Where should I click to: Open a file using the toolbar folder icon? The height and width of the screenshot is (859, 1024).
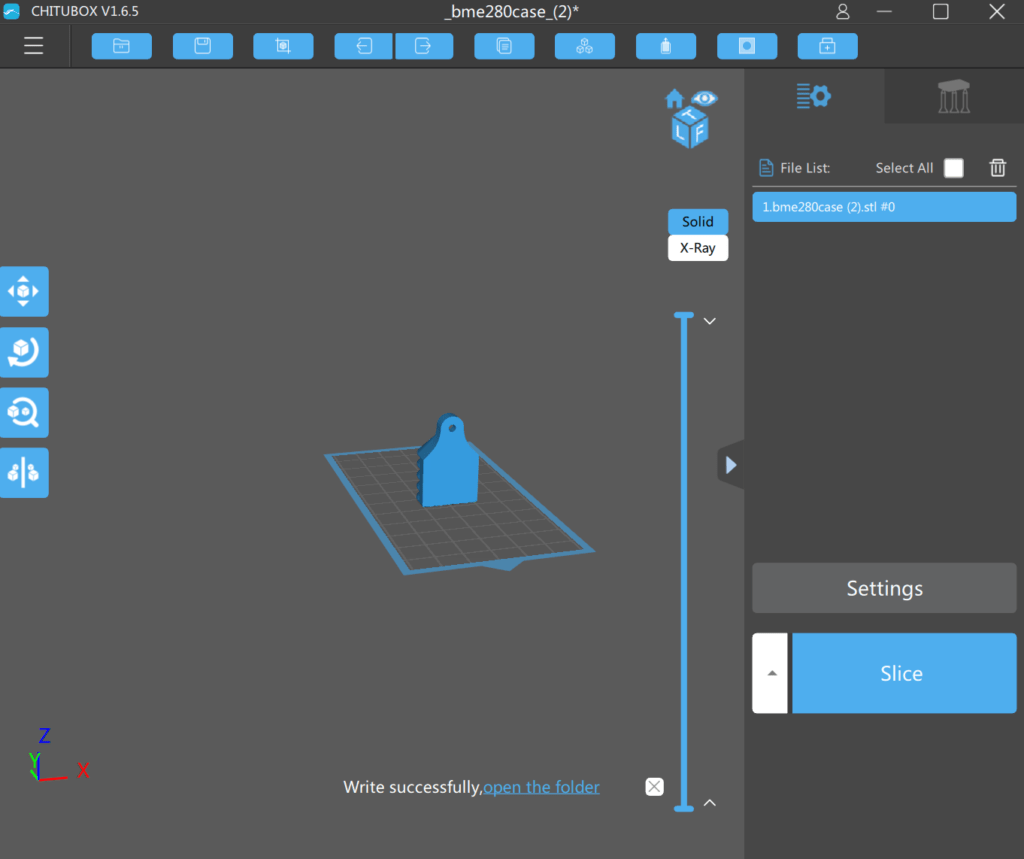coord(121,45)
